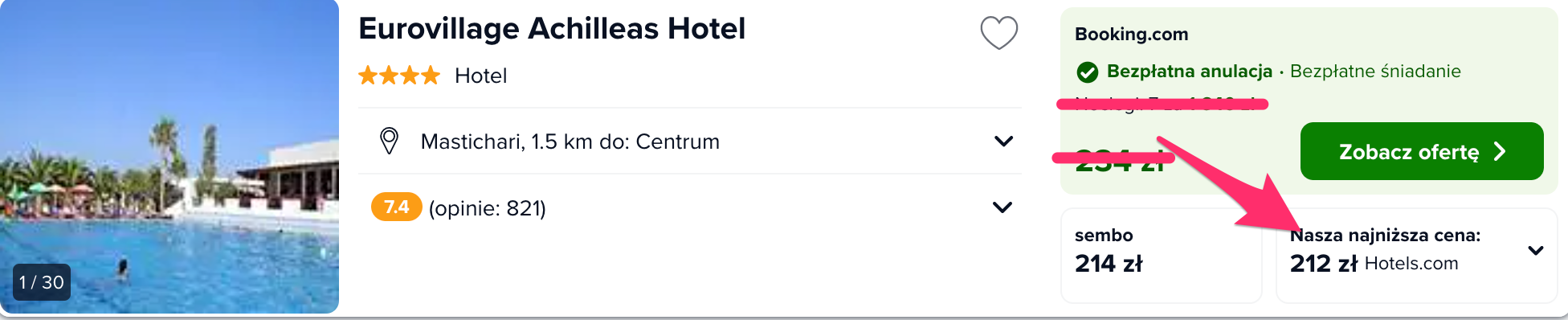Open the Nasza najniższa cena dropdown chevron
Viewport: 1568px width, 320px height.
(x=1536, y=251)
